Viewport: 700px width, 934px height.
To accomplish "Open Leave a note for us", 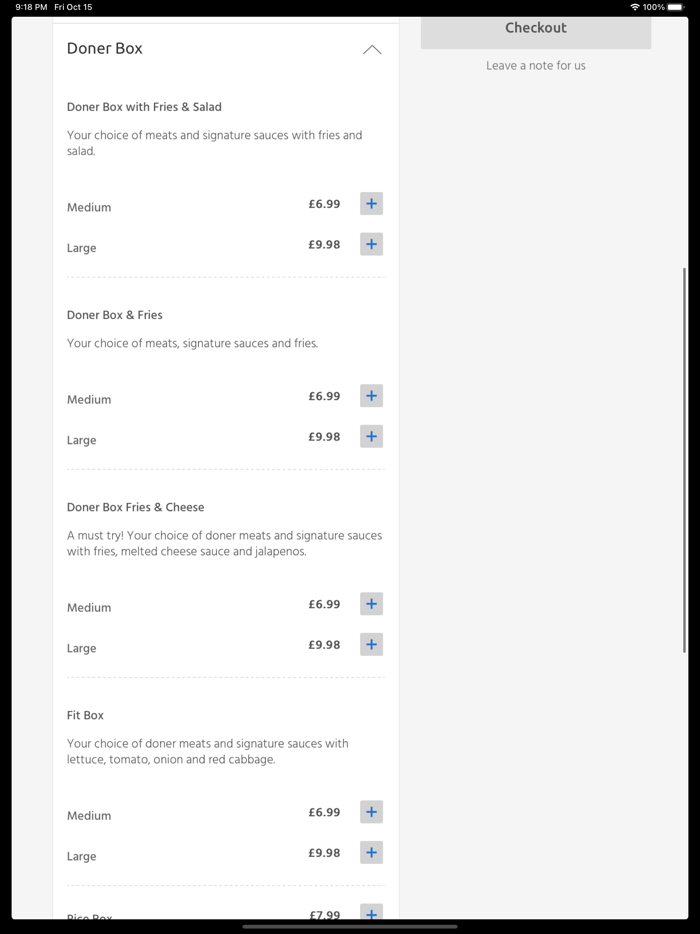I will click(536, 66).
